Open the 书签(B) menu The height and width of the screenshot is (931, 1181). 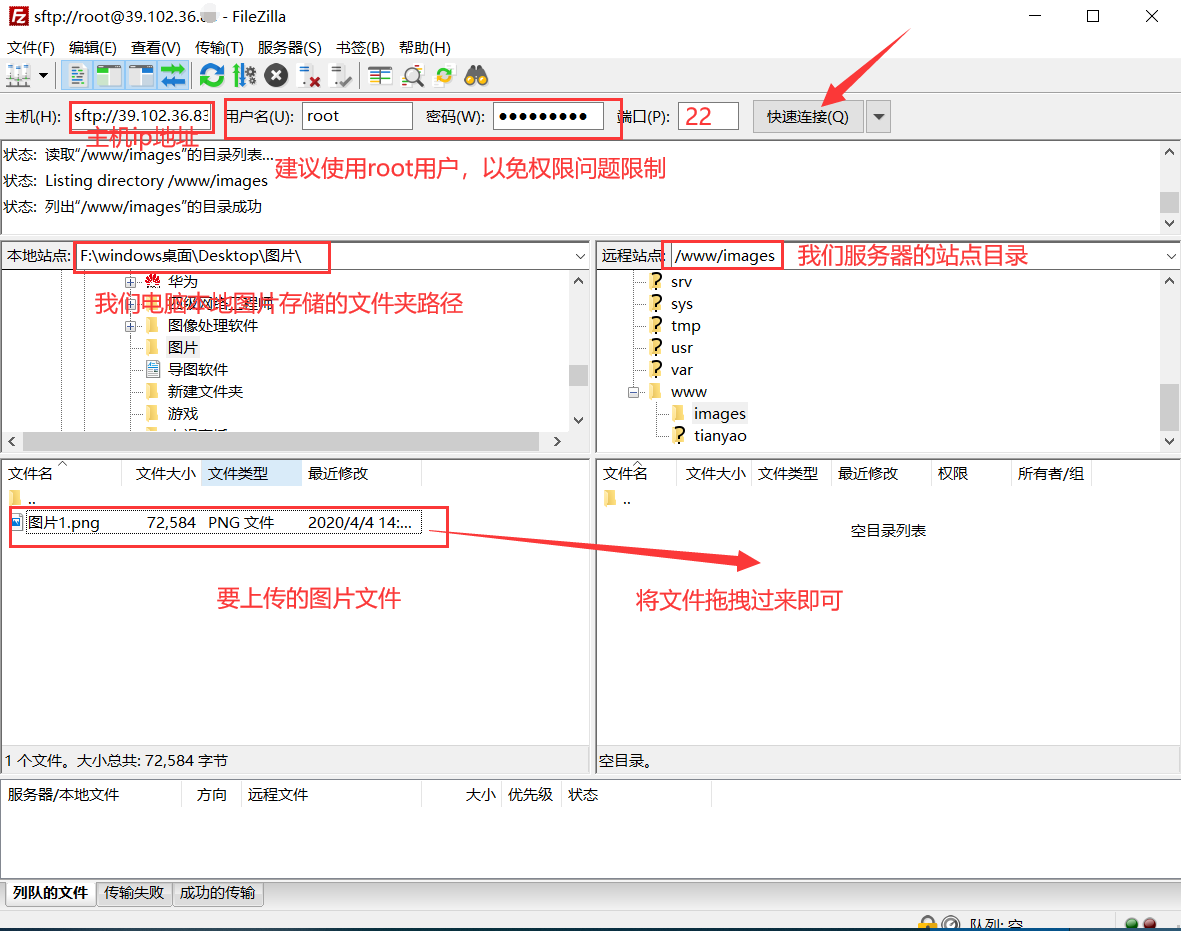pos(360,47)
